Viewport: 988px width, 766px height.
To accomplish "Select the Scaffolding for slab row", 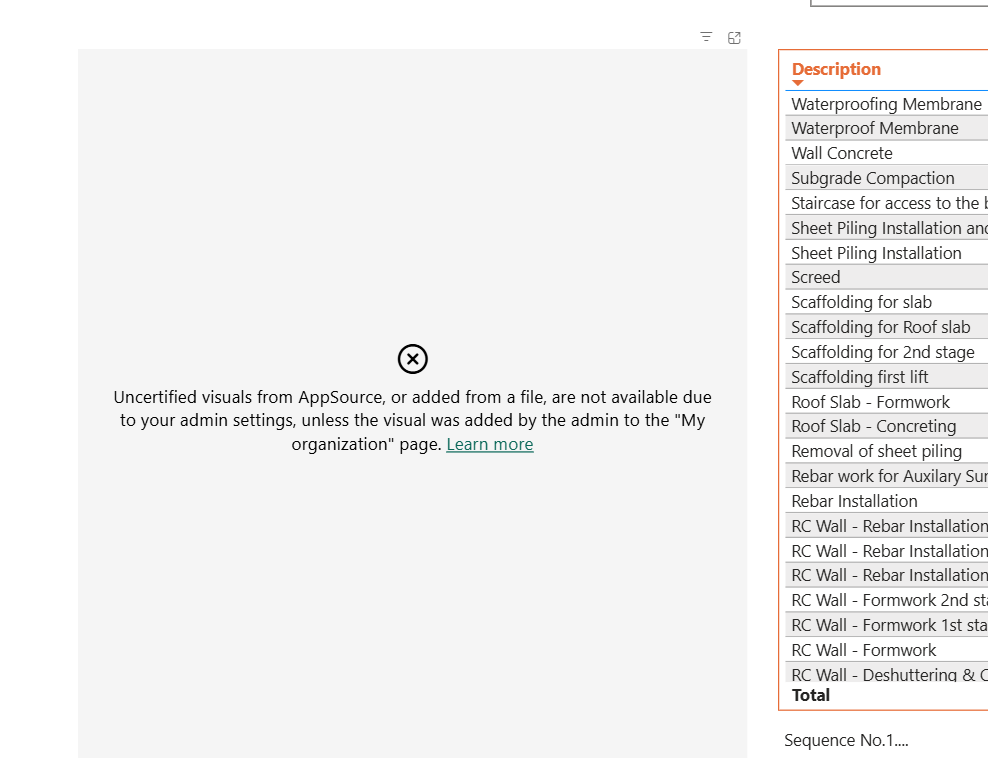I will (x=887, y=302).
